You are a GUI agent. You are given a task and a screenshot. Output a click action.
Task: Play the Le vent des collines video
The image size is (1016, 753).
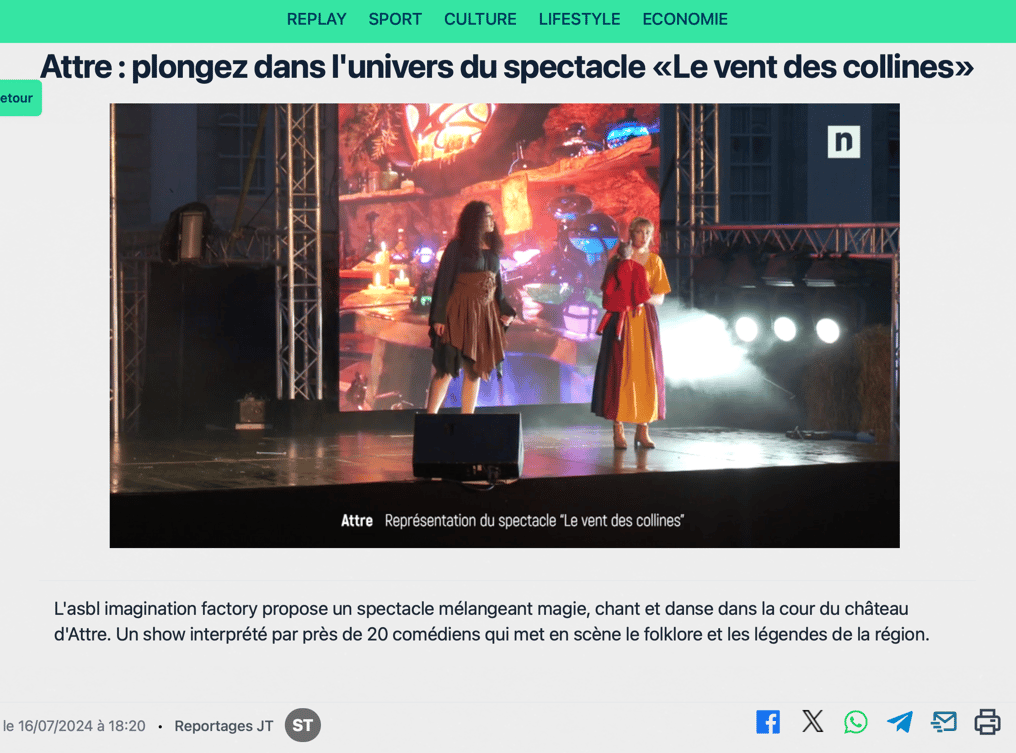[x=504, y=325]
